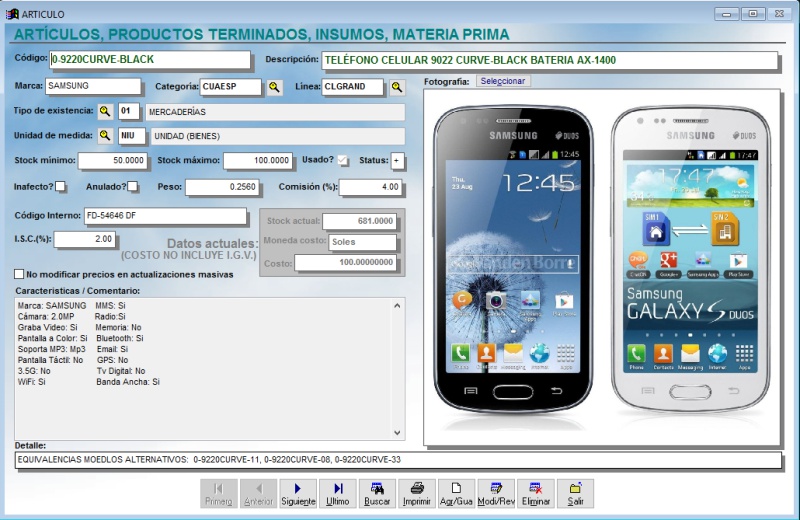This screenshot has height=520, width=800.
Task: Open the Categoría lookup magnifier
Action: point(274,87)
